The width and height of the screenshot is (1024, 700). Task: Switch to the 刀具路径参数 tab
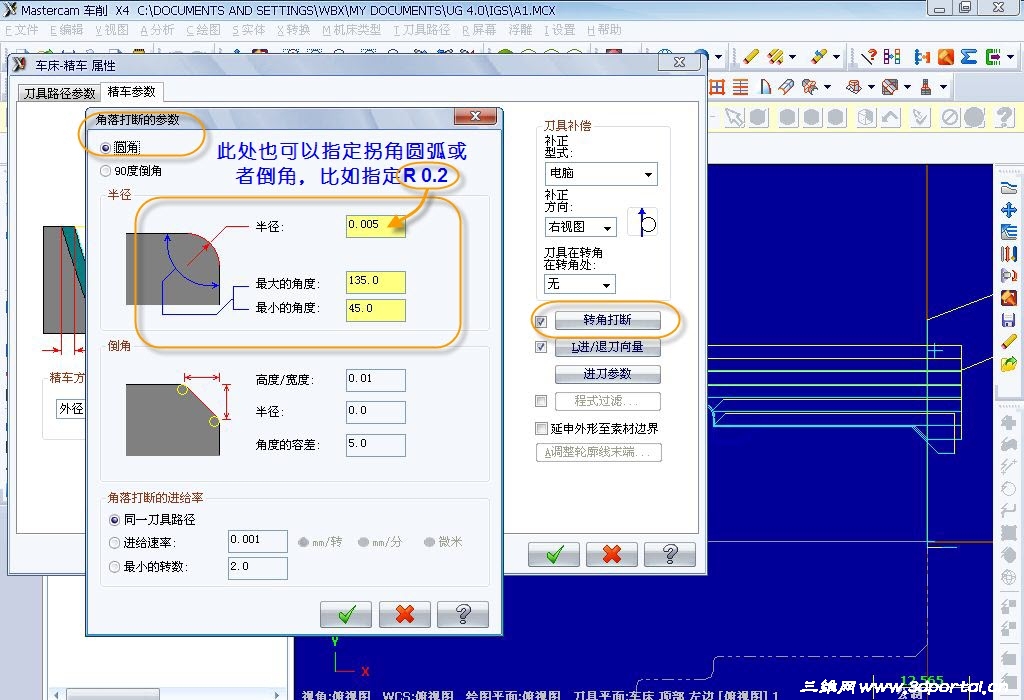tap(59, 93)
